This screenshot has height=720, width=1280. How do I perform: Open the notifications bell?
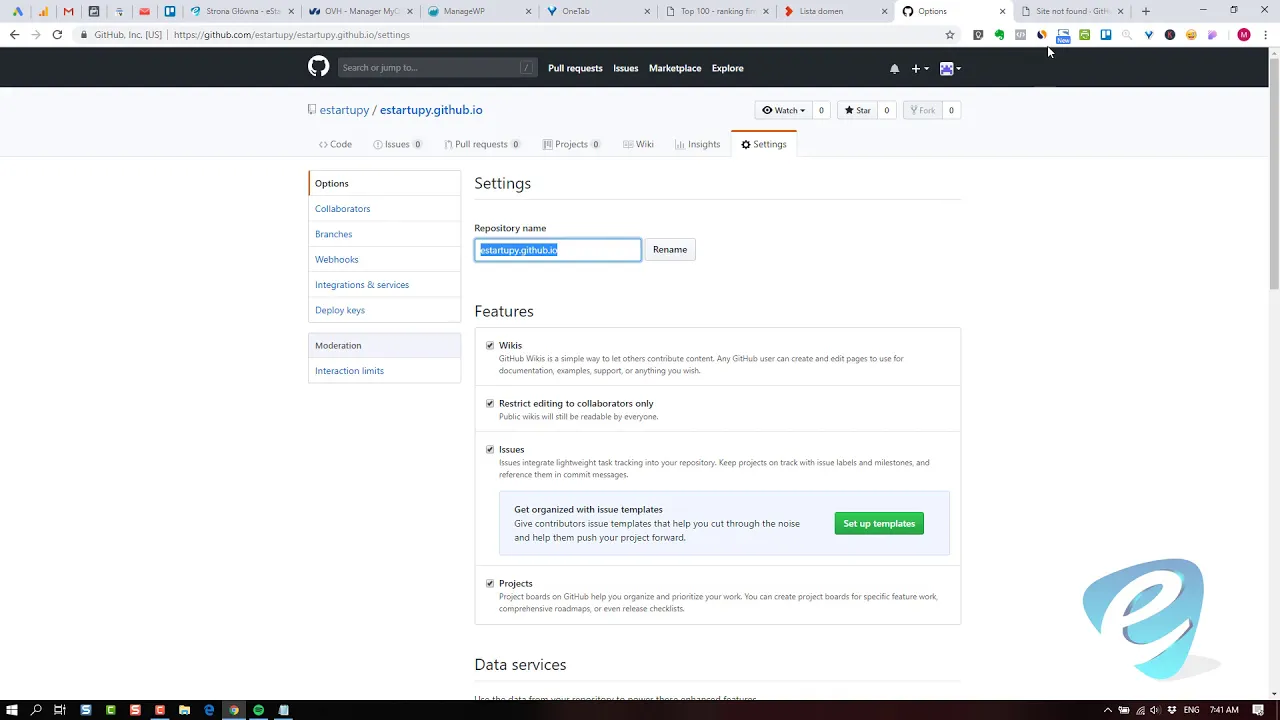click(894, 69)
